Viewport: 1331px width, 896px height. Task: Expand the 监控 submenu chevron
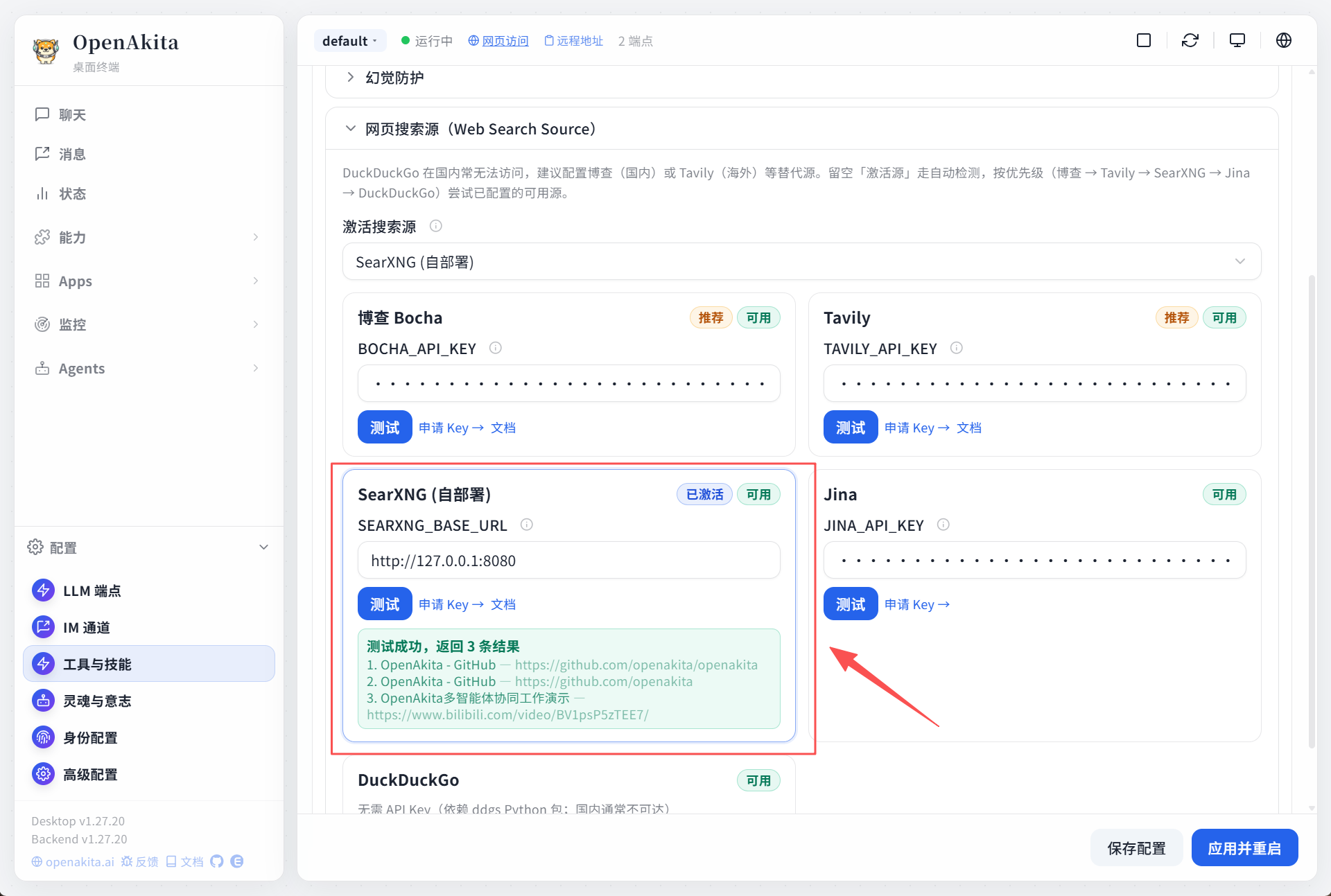pos(256,324)
